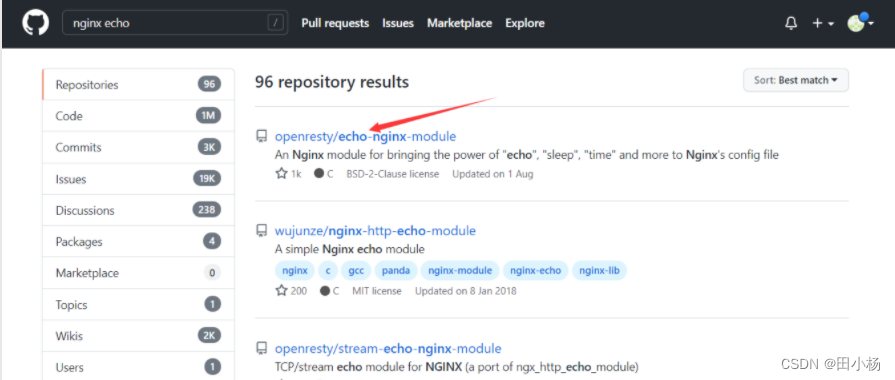The image size is (895, 380).
Task: Click 'Updated on 8 Jan 2018' text
Action: point(466,291)
